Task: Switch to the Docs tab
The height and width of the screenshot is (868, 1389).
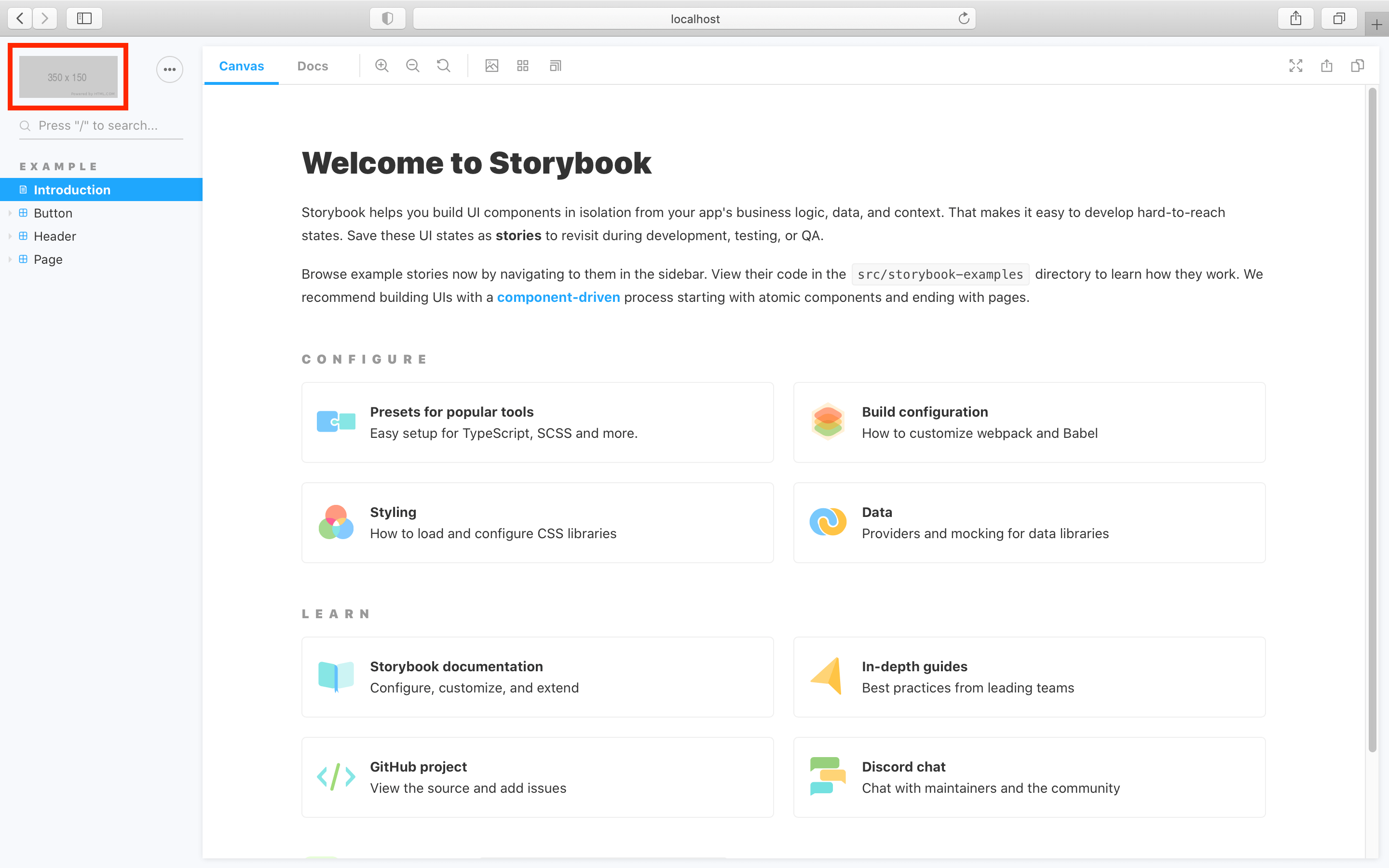Action: (x=313, y=65)
